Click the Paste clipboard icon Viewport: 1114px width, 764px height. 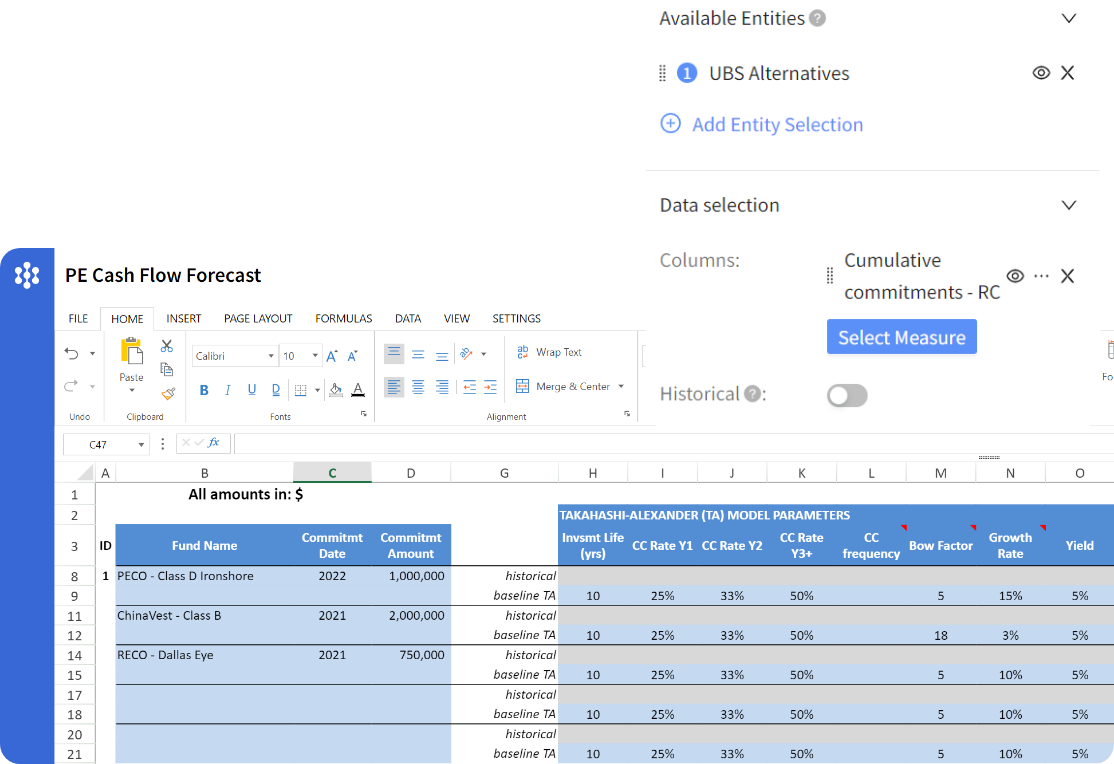131,352
